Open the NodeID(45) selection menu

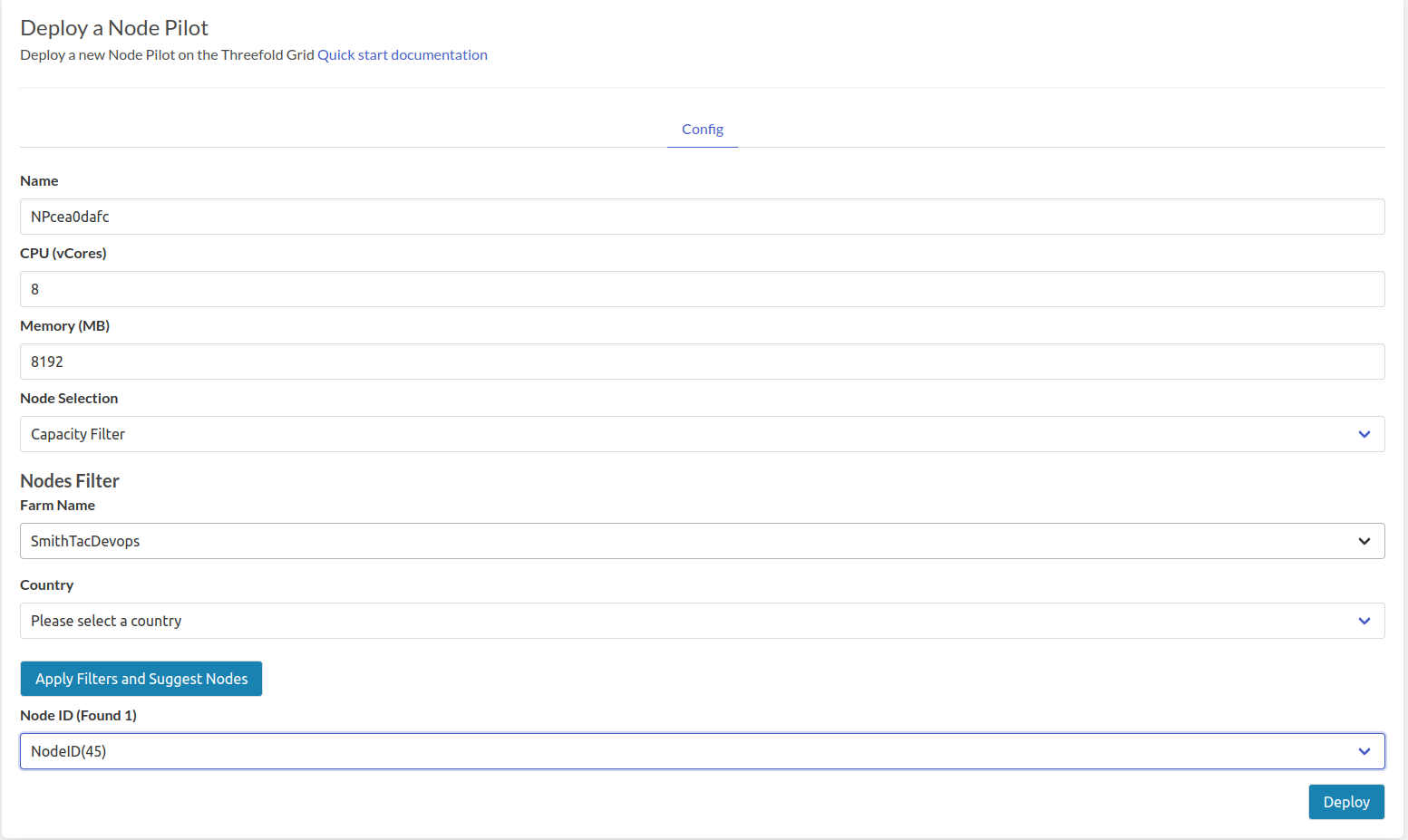[635, 751]
